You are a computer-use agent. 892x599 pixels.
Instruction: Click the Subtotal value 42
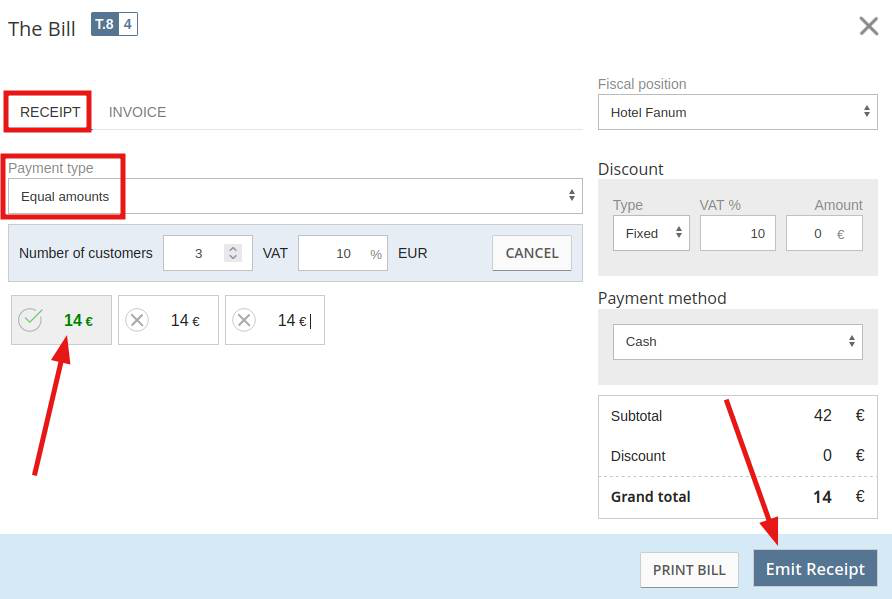point(823,415)
